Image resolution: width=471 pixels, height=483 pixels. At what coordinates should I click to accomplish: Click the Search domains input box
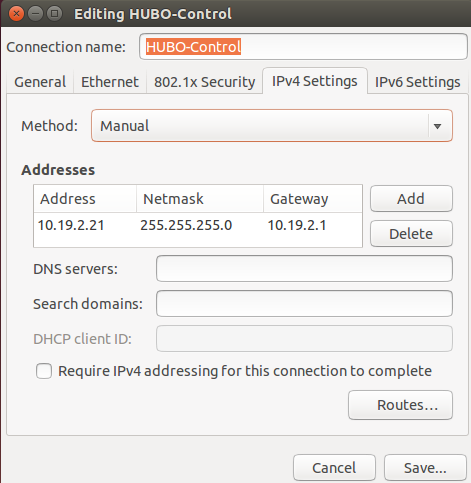click(x=304, y=304)
